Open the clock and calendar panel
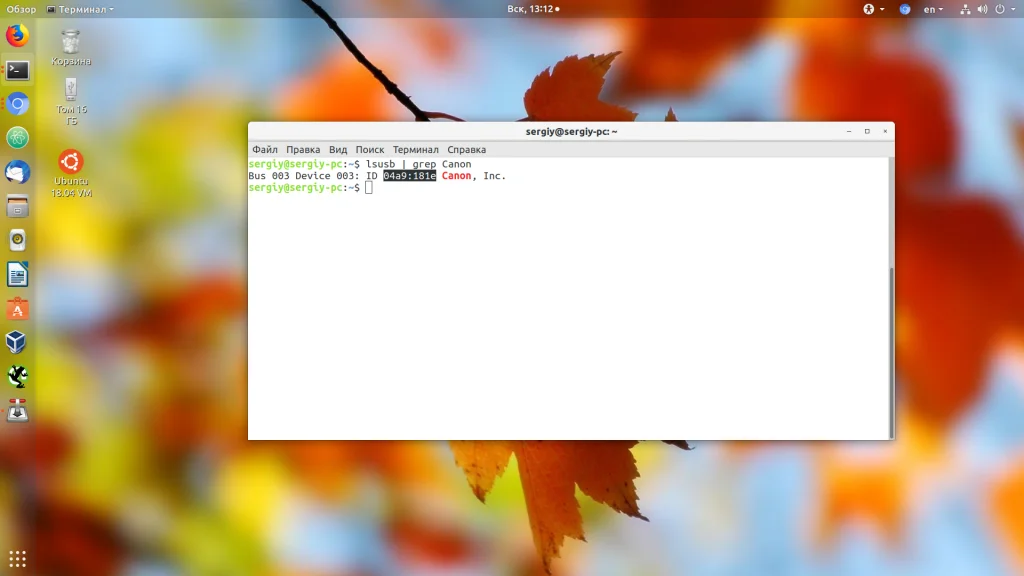 coord(533,9)
